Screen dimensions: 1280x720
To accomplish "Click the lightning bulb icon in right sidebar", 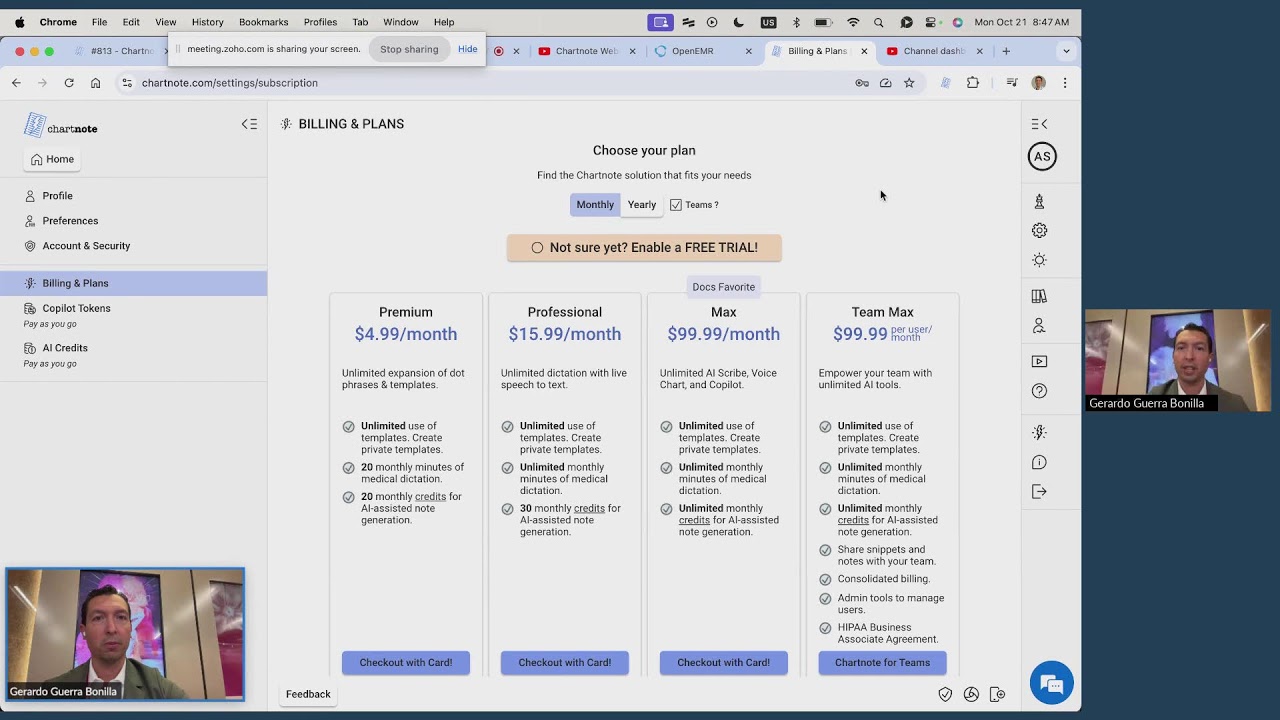I will coord(1039,432).
